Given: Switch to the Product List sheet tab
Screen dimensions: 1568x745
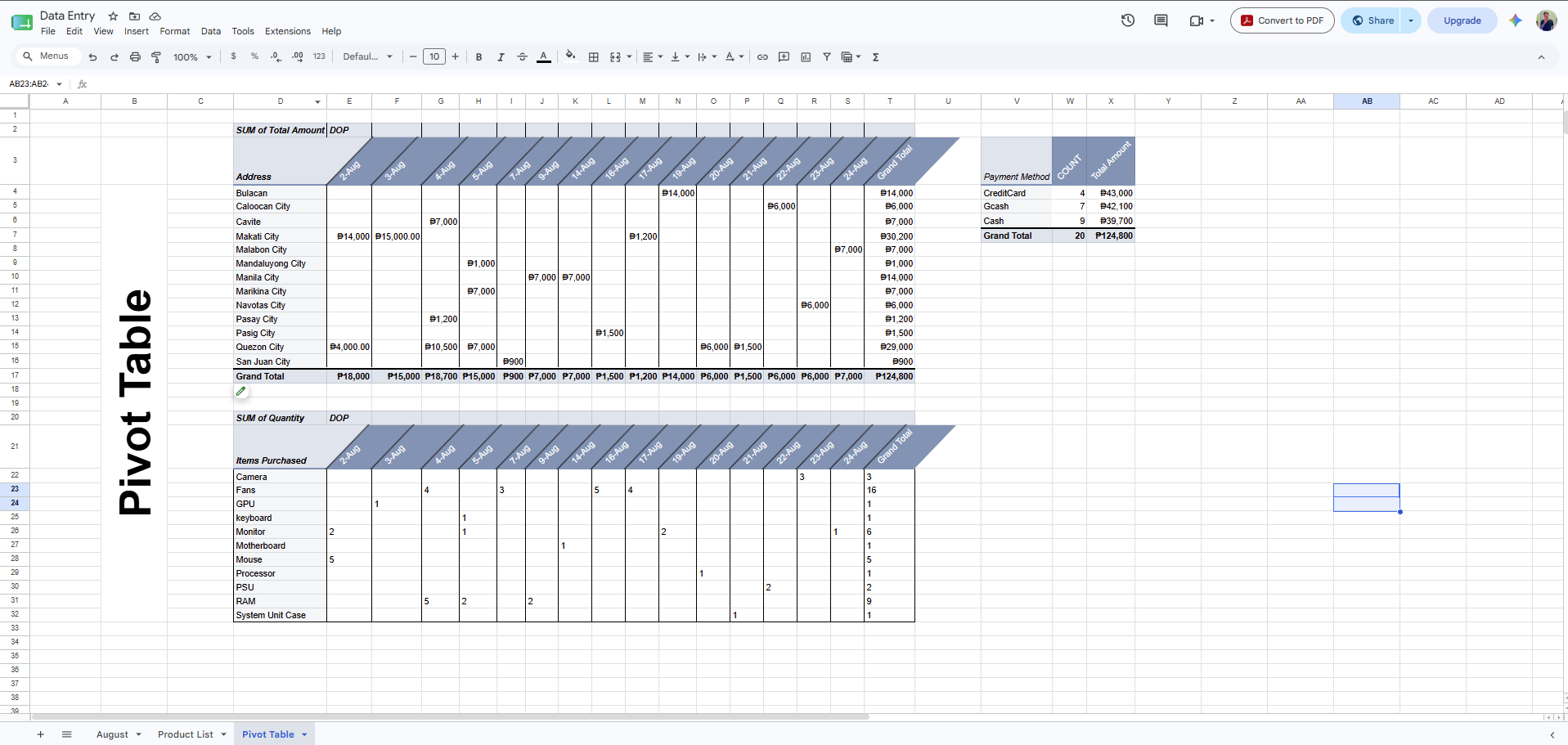Looking at the screenshot, I should pyautogui.click(x=186, y=734).
